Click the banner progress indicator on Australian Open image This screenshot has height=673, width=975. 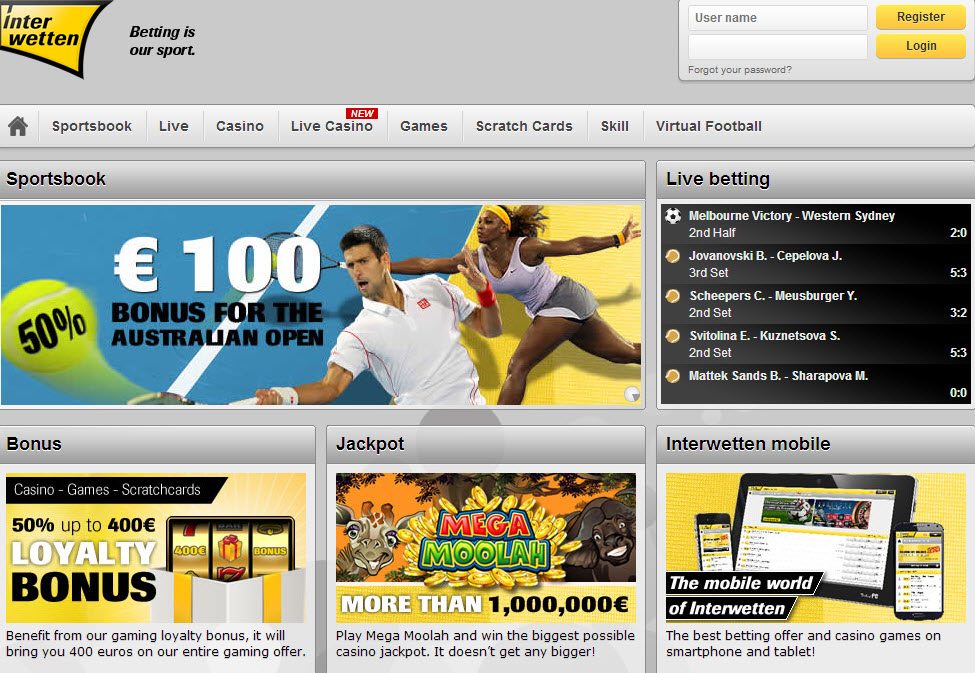click(632, 394)
